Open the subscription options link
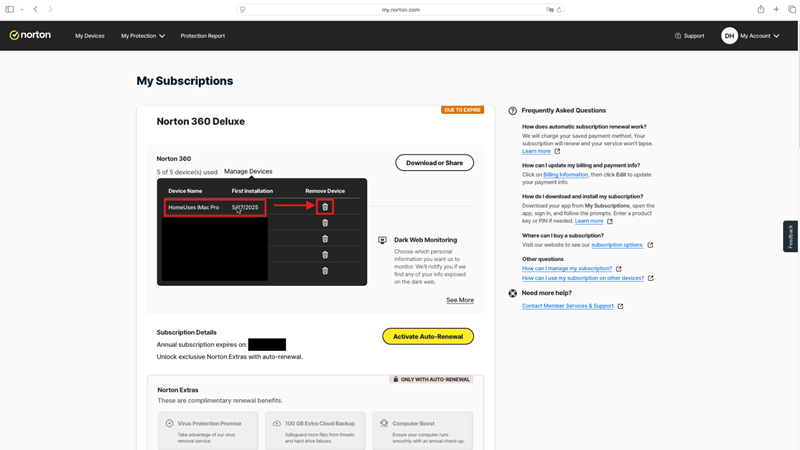Image resolution: width=800 pixels, height=450 pixels. (x=617, y=245)
